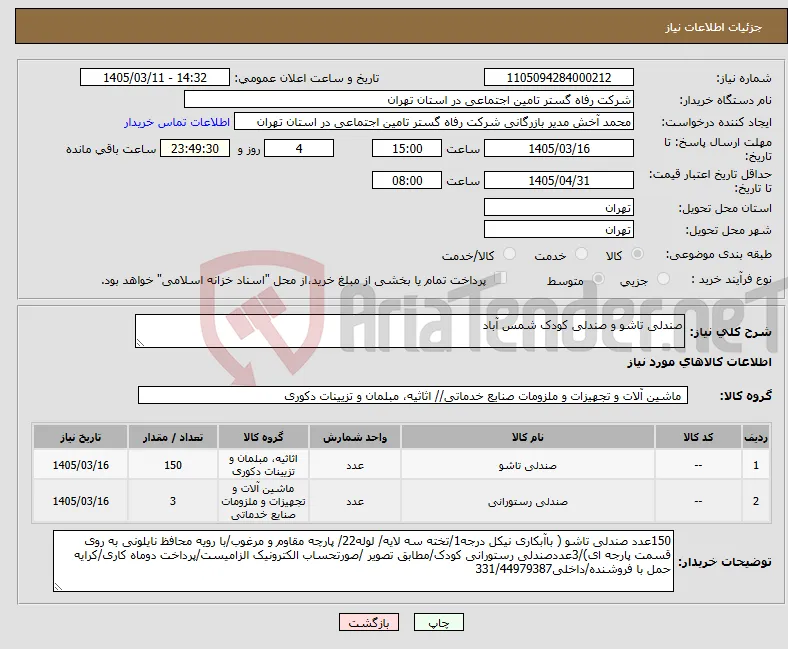Click the تاریخ نیاز column header

click(80, 437)
